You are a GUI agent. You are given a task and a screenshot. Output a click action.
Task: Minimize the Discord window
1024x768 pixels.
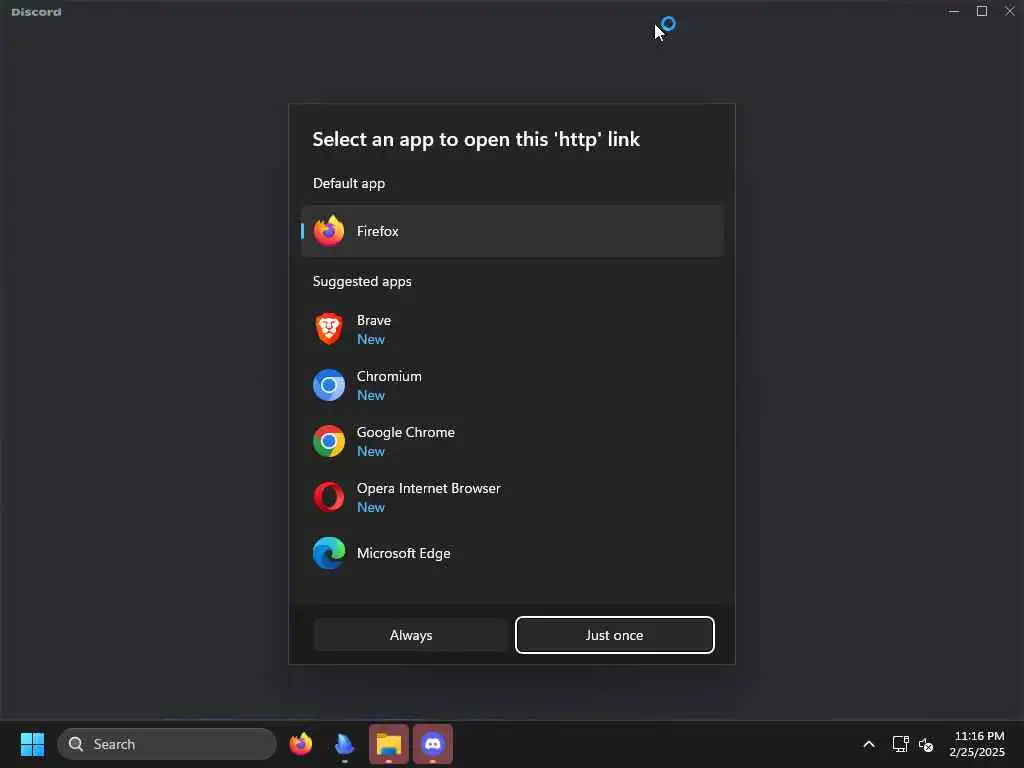pyautogui.click(x=953, y=11)
